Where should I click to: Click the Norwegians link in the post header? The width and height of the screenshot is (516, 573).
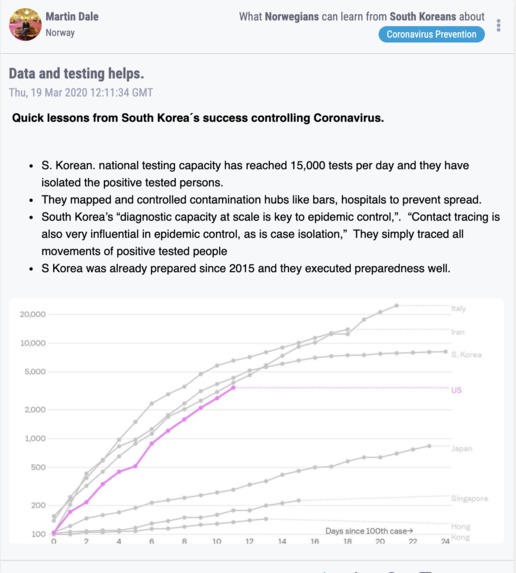click(x=292, y=16)
